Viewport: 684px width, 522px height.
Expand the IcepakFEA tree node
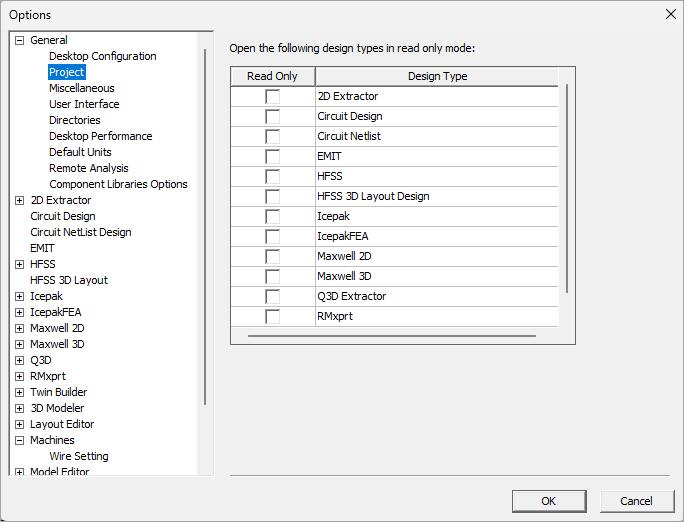click(19, 313)
